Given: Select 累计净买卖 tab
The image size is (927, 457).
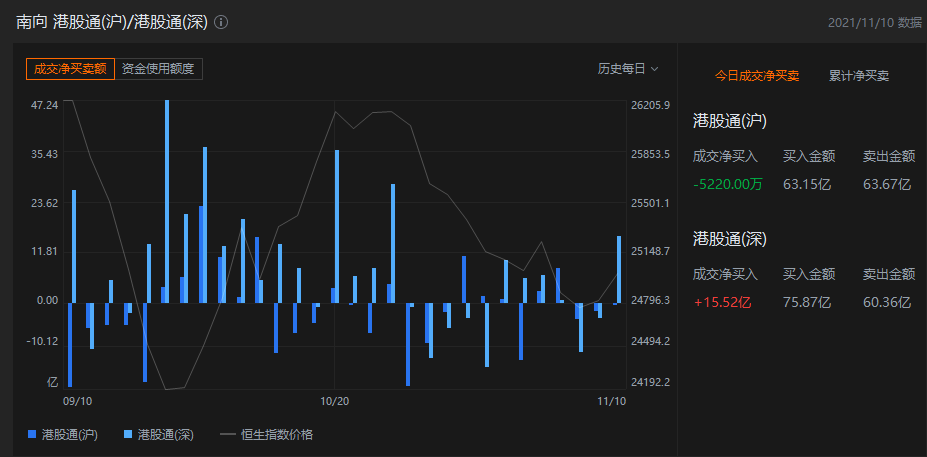Looking at the screenshot, I should coord(859,76).
